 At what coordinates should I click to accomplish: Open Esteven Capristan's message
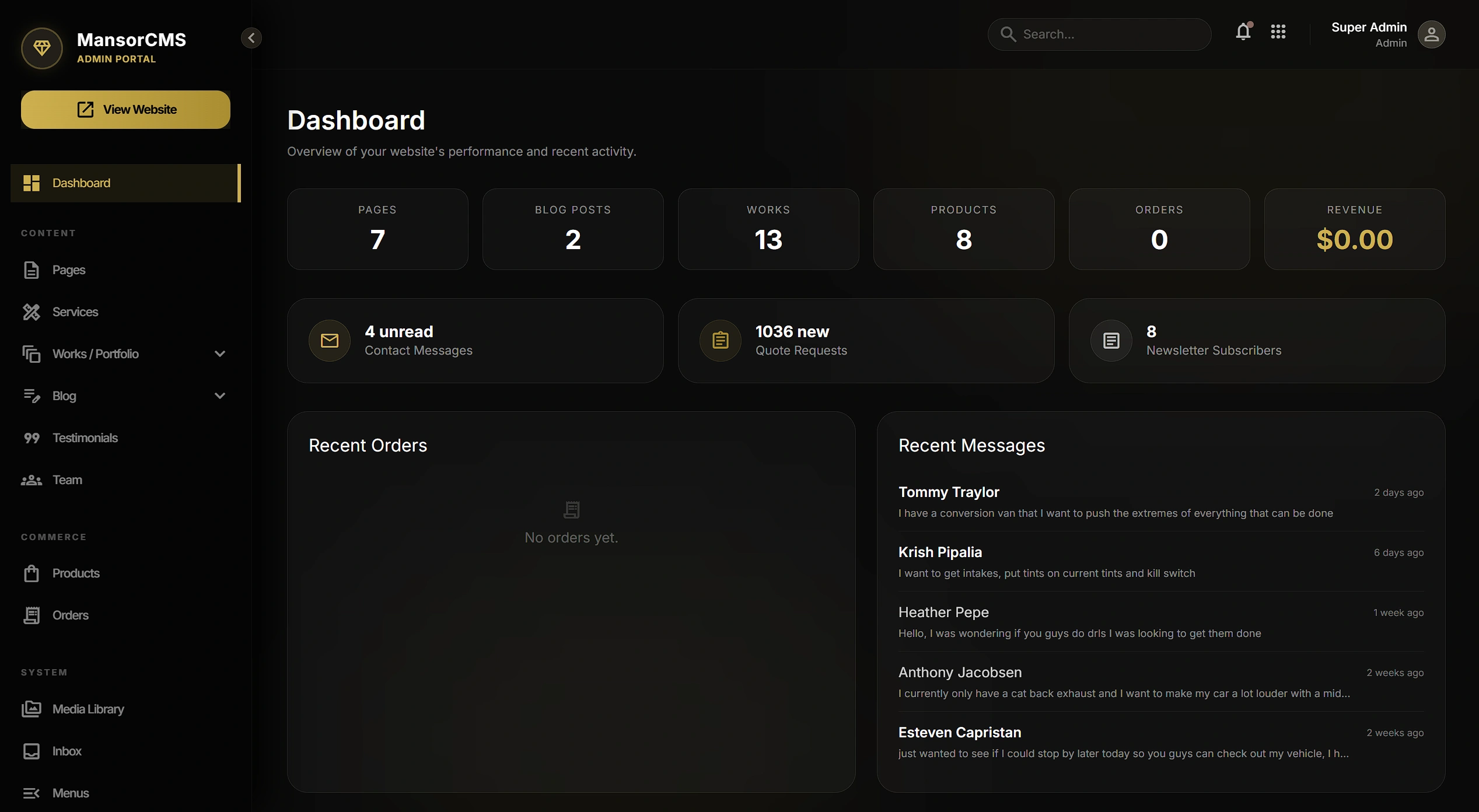tap(1161, 743)
